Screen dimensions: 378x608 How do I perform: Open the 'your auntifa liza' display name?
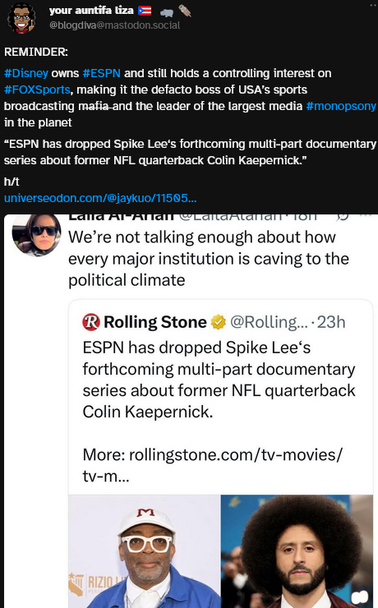coord(91,11)
